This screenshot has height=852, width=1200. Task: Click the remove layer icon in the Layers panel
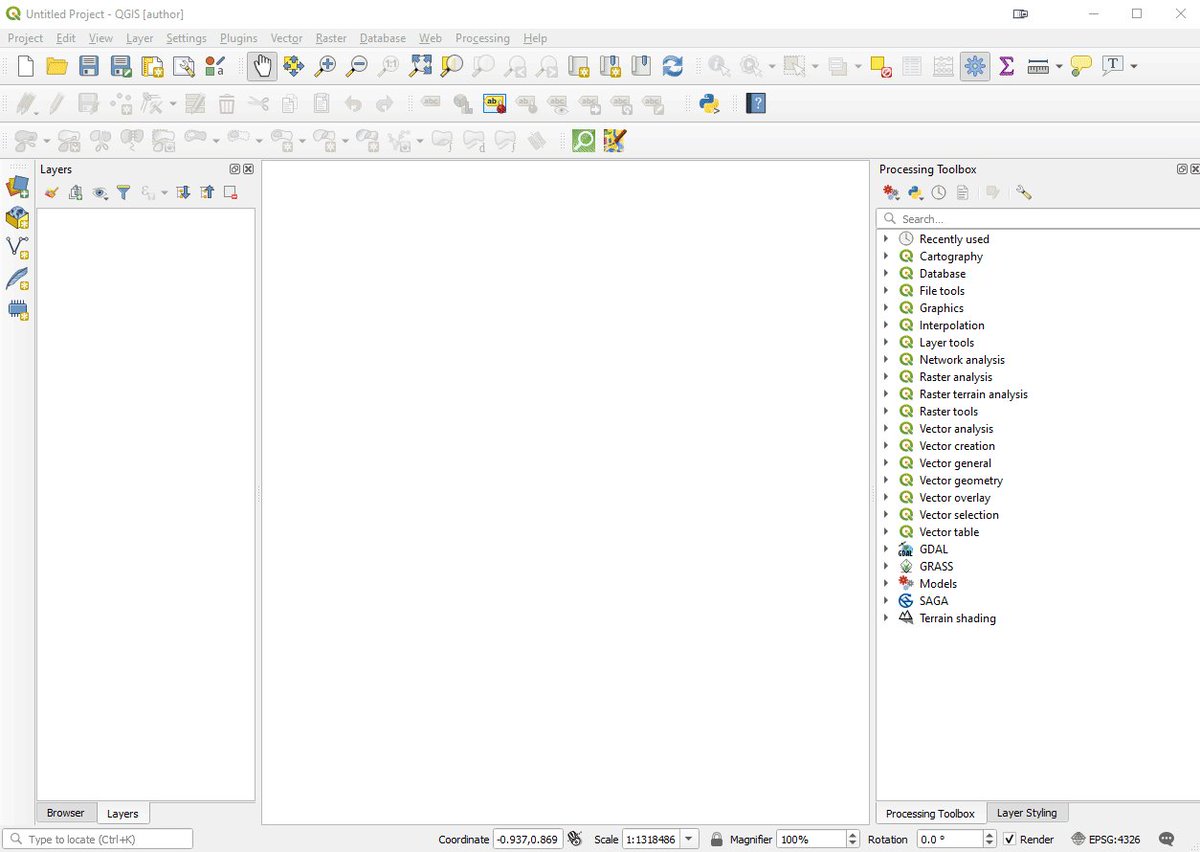[x=231, y=193]
